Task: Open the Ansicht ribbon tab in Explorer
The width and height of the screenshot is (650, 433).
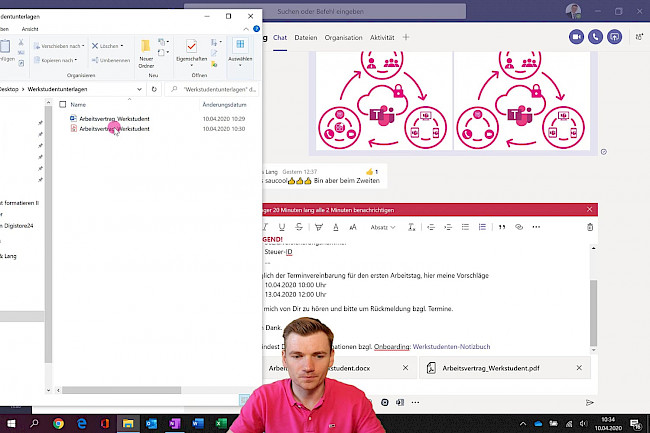Action: click(x=30, y=29)
